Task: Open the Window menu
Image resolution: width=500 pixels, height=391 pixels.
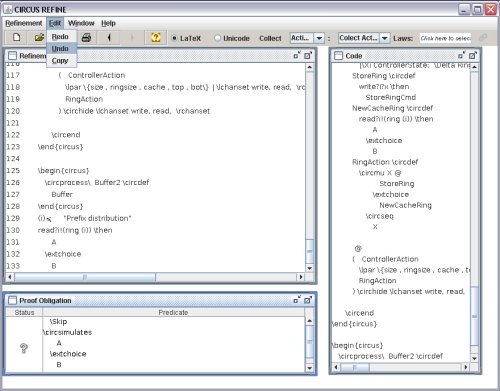Action: point(81,23)
